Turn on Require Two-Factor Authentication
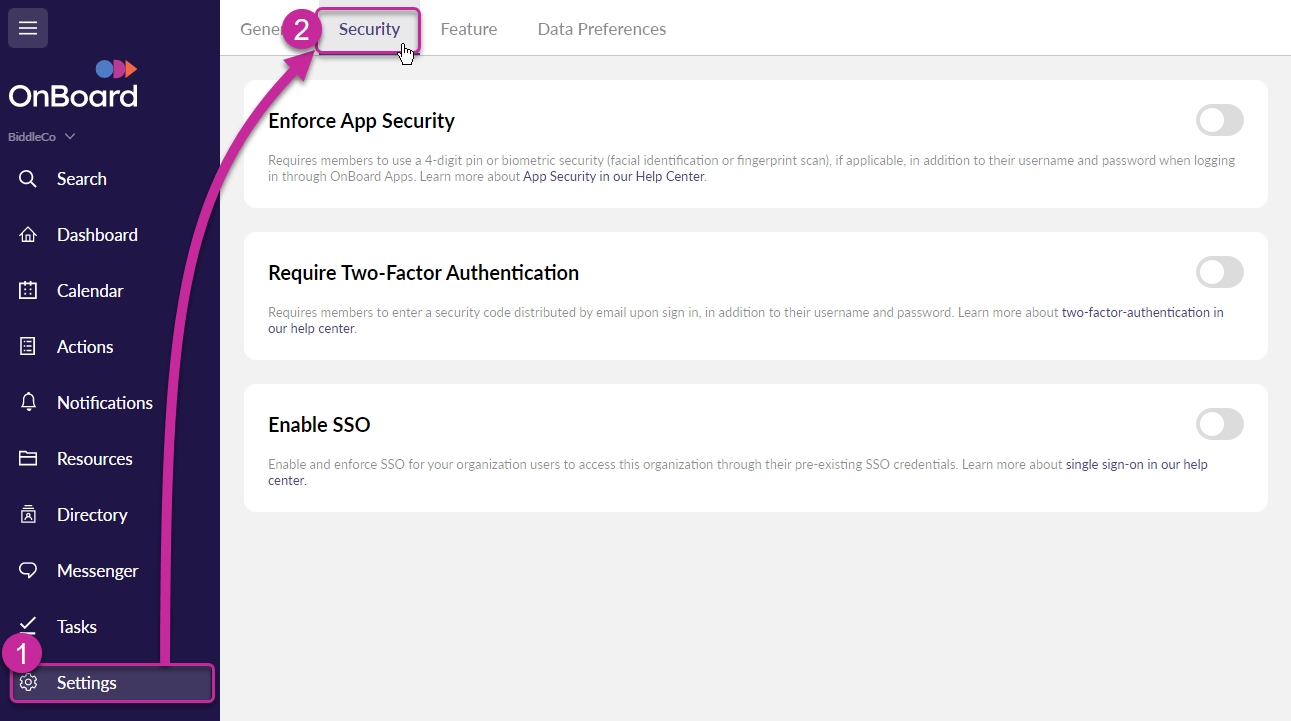Screen dimensions: 1291x721 pos(1219,272)
